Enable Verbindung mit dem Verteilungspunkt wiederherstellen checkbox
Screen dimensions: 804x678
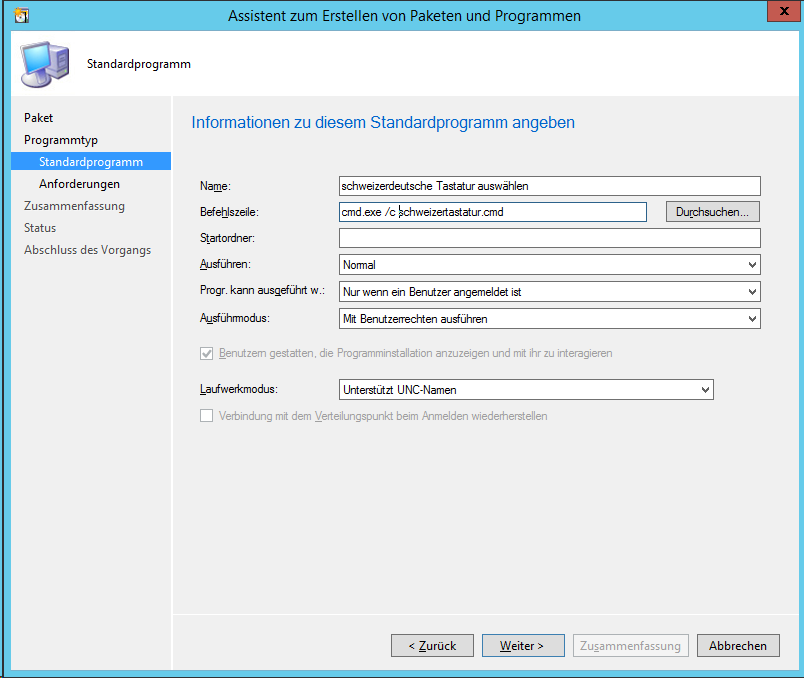pos(207,415)
